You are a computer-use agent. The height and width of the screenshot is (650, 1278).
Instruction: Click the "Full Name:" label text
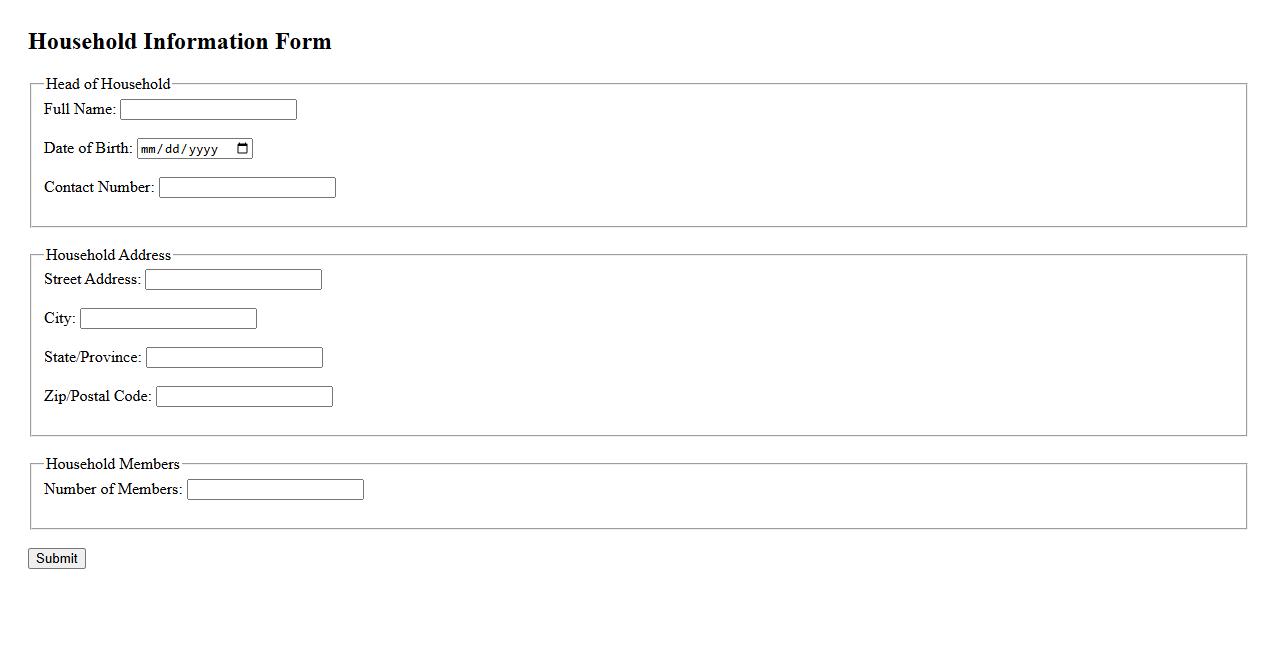pyautogui.click(x=80, y=109)
